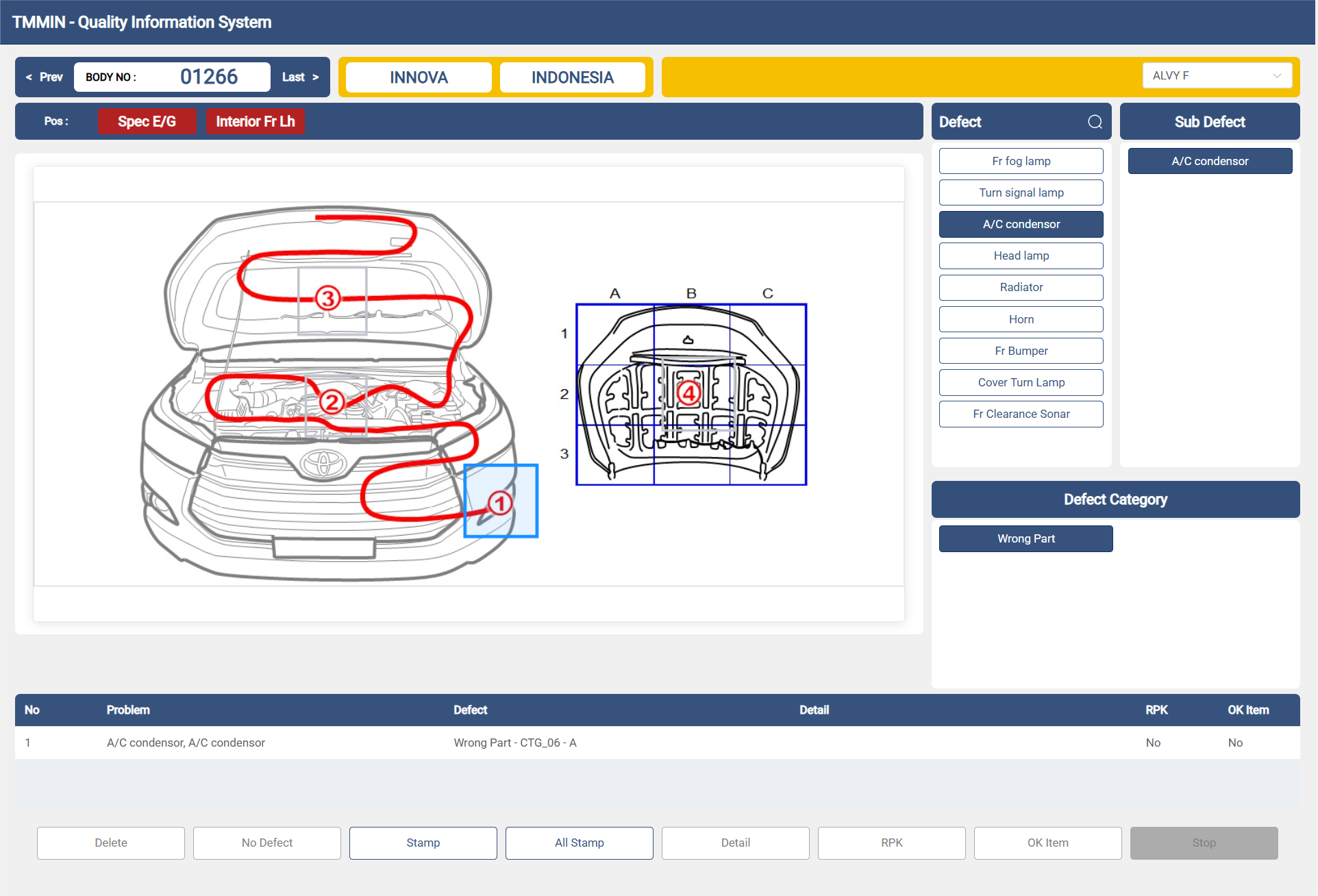Screen dimensions: 1318x896
Task: Select defect row 1 A/C condensor
Action: (x=657, y=743)
